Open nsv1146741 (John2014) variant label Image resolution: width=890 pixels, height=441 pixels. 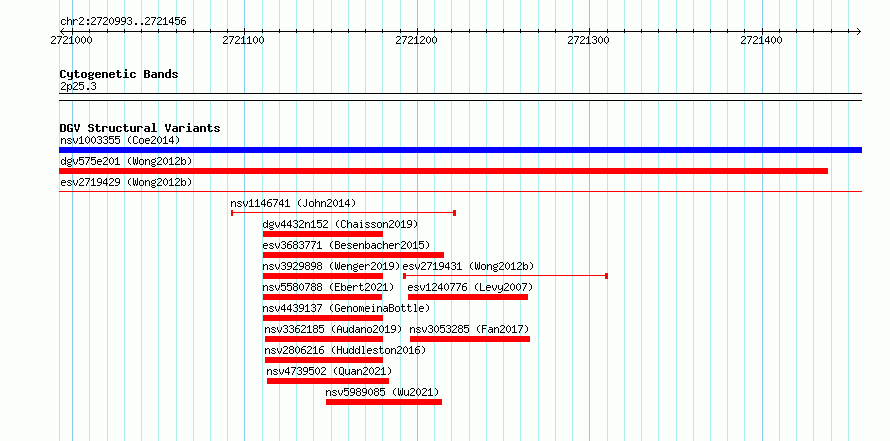[x=293, y=203]
